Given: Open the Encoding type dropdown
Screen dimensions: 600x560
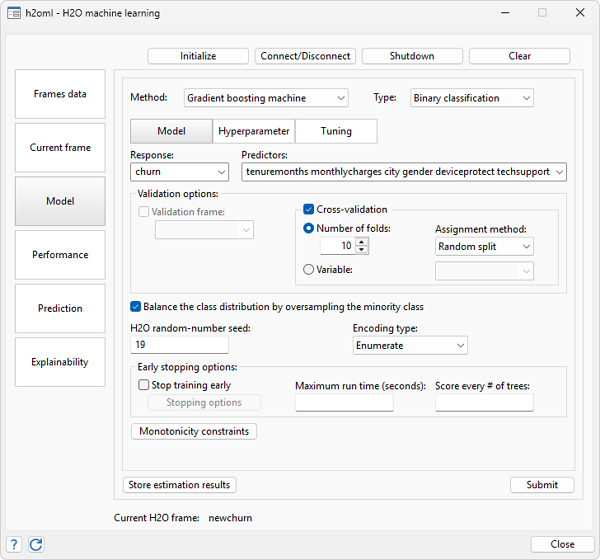Looking at the screenshot, I should (410, 345).
